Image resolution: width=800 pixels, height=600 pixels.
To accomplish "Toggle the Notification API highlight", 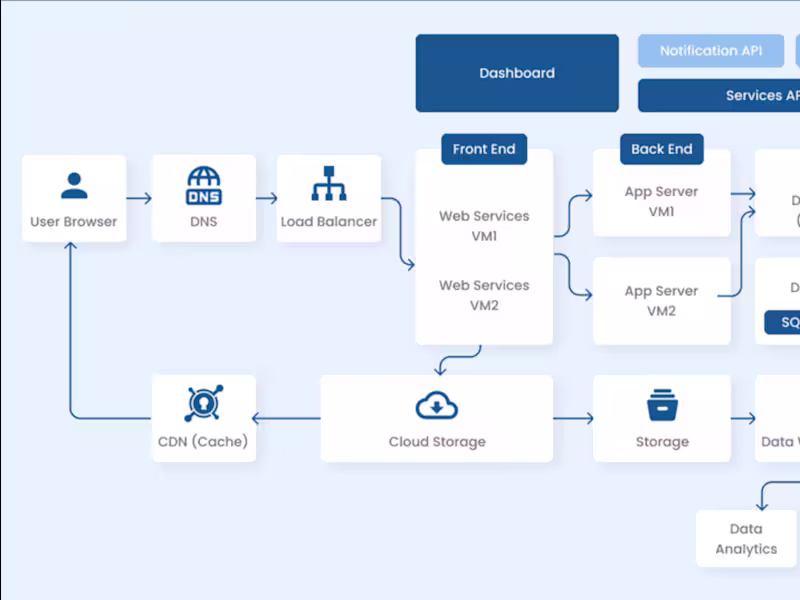I will coord(710,50).
